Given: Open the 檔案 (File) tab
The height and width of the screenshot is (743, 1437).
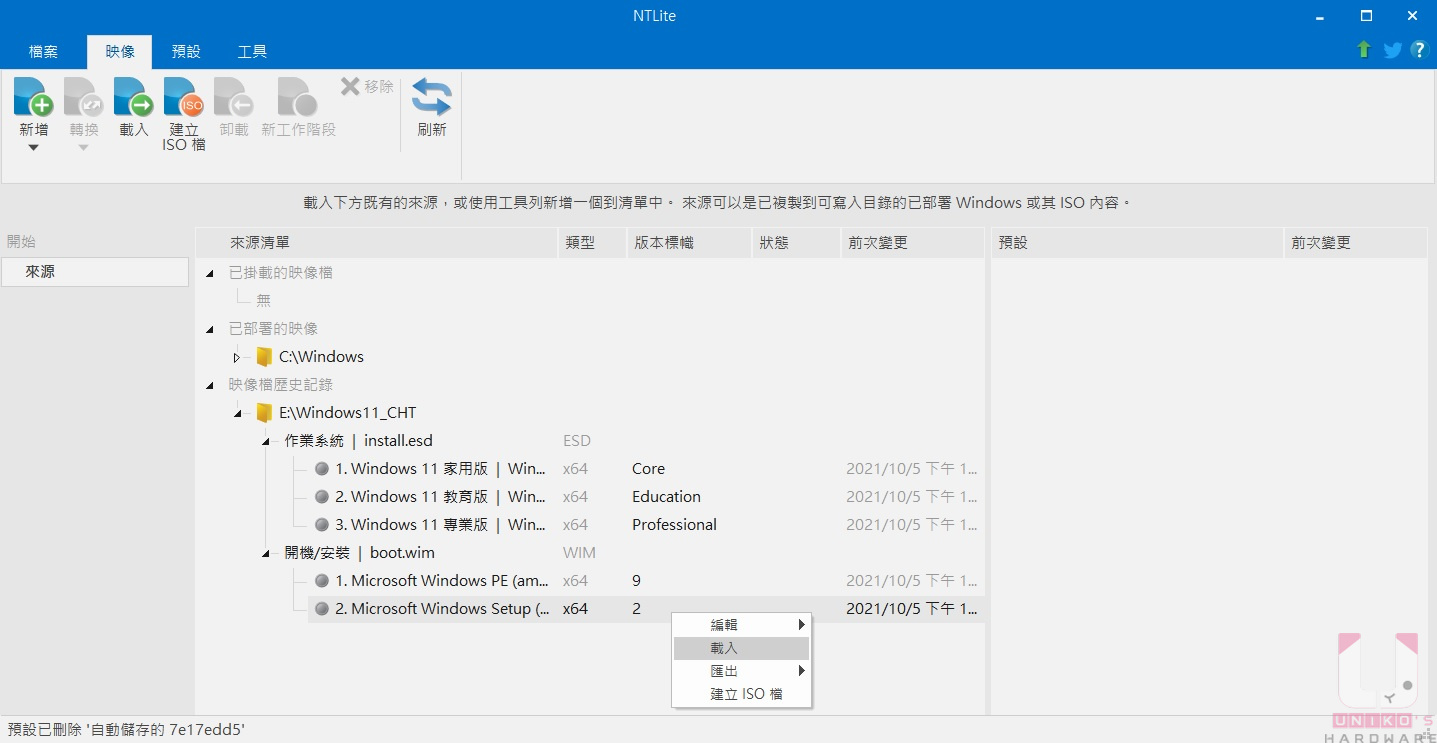Looking at the screenshot, I should coord(44,52).
